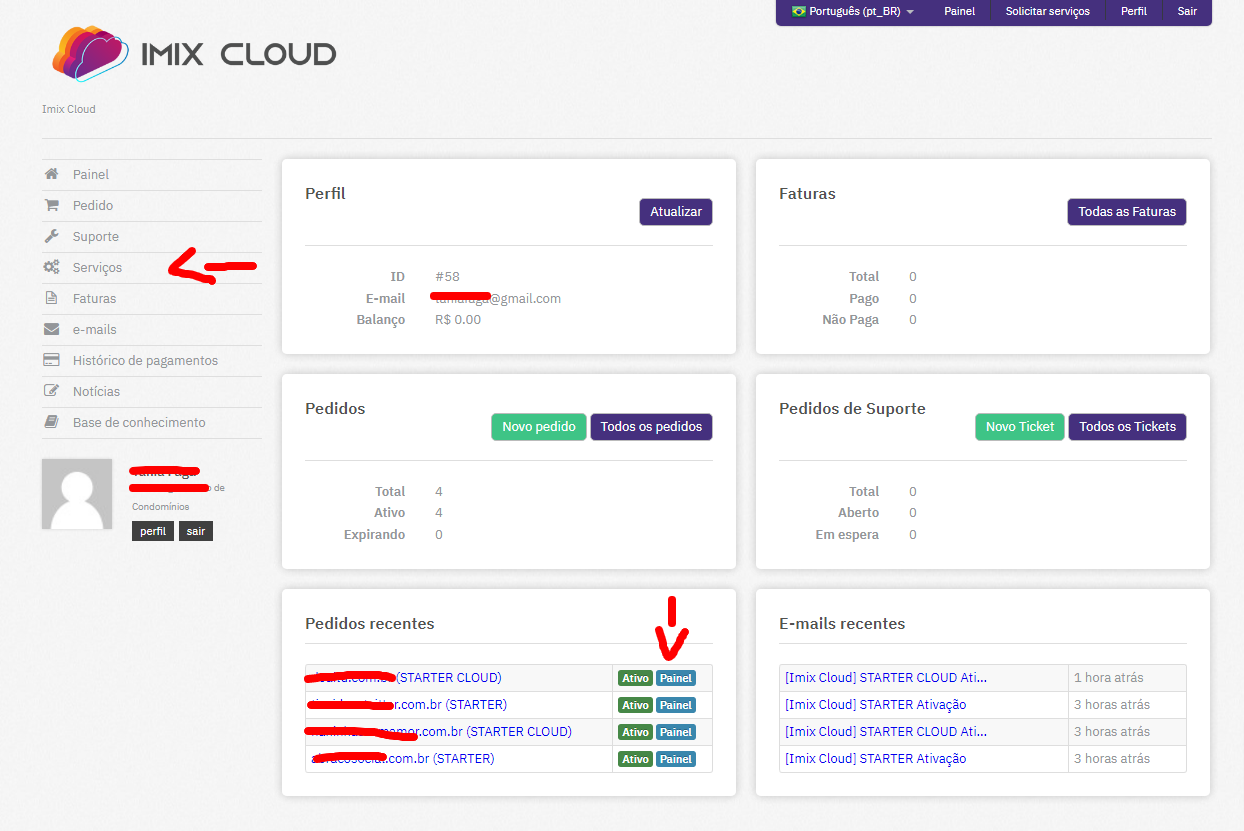Click the wrench icon beside Suporte
Viewport: 1244px width, 831px height.
click(x=51, y=236)
